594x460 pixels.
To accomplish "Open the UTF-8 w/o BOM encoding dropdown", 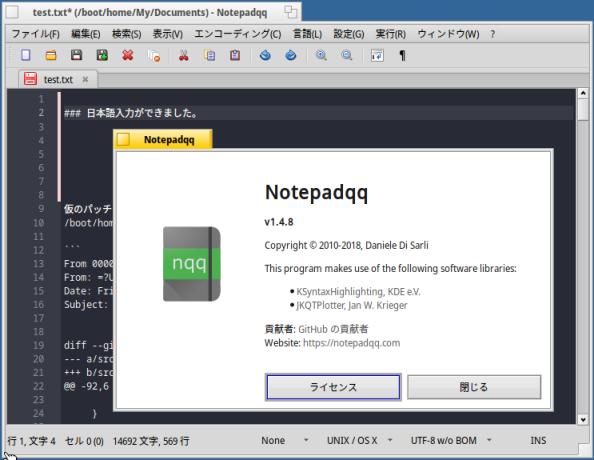I will [451, 440].
